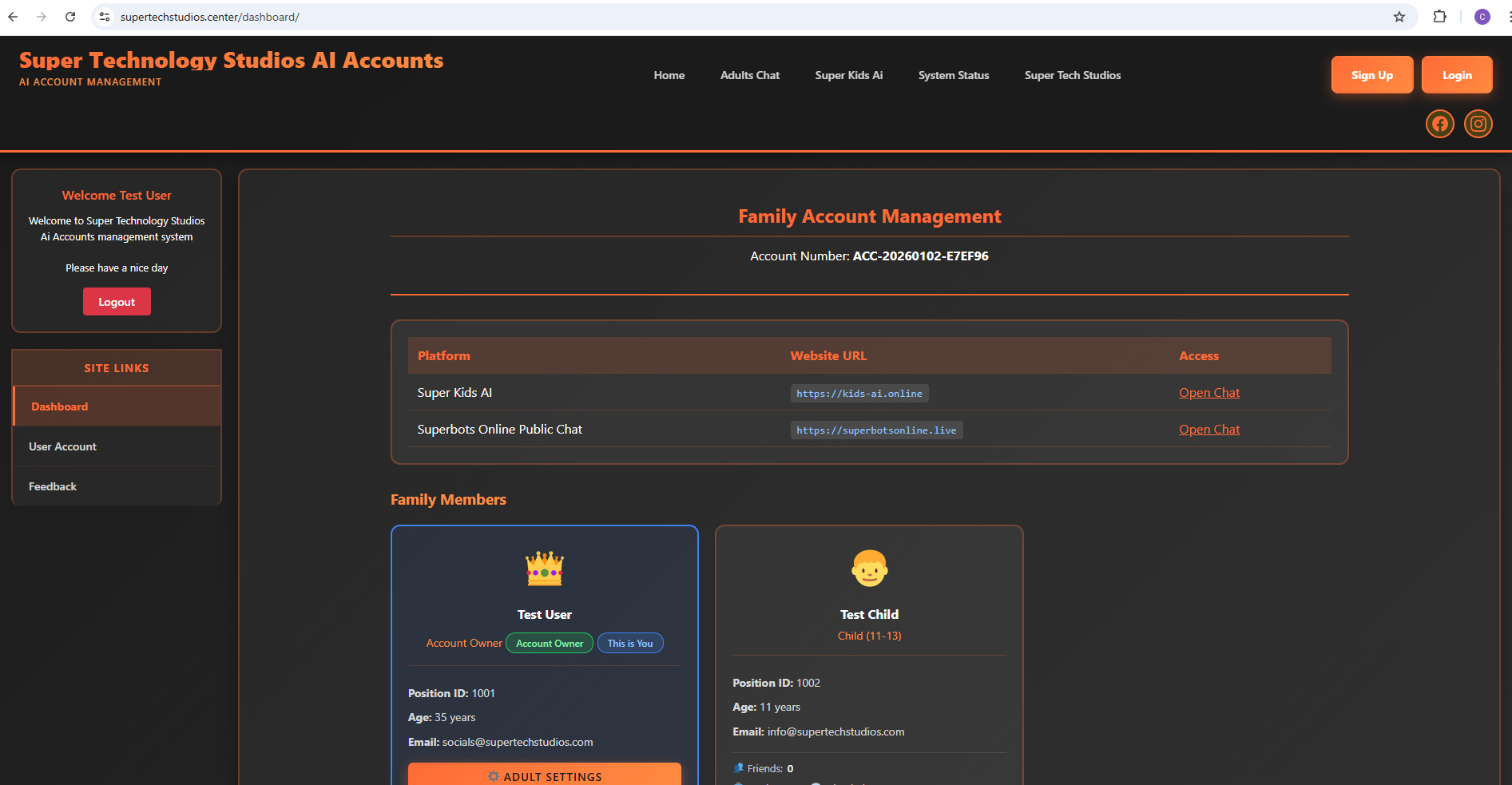Open the browser extensions puzzle icon
The width and height of the screenshot is (1512, 785).
tap(1439, 17)
